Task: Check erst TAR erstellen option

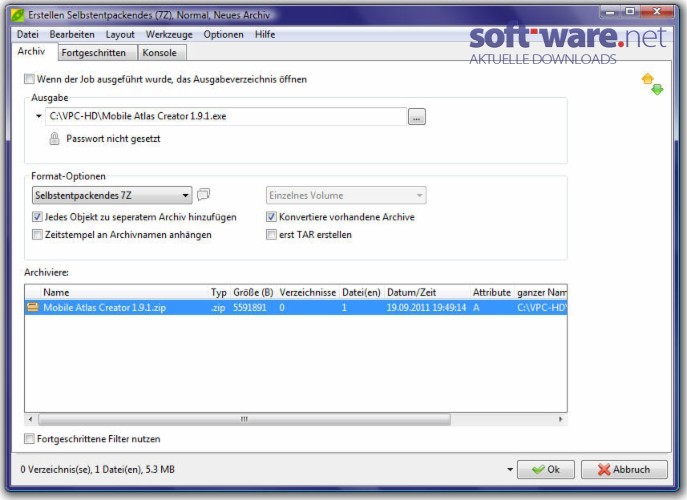Action: [x=271, y=234]
